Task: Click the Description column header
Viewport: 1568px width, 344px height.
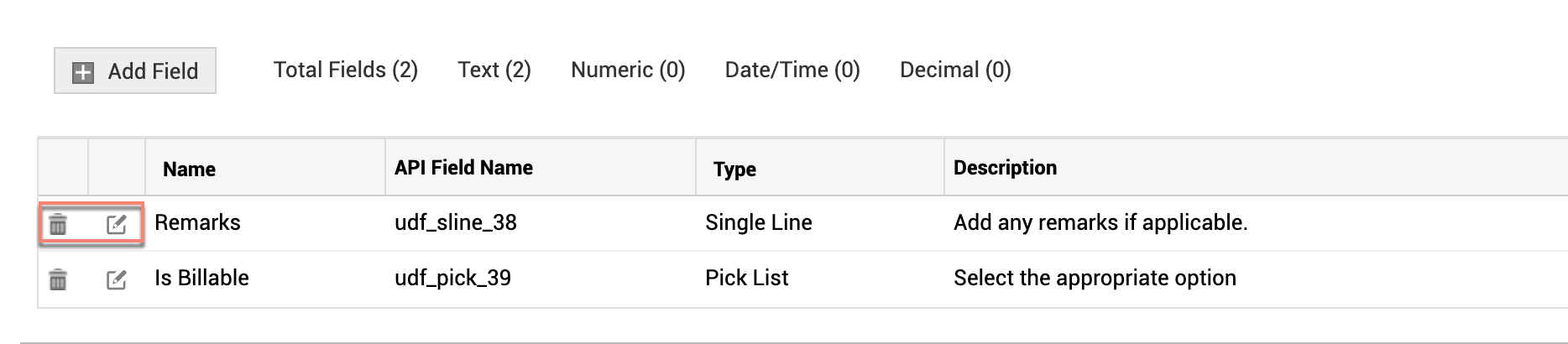Action: point(1005,168)
